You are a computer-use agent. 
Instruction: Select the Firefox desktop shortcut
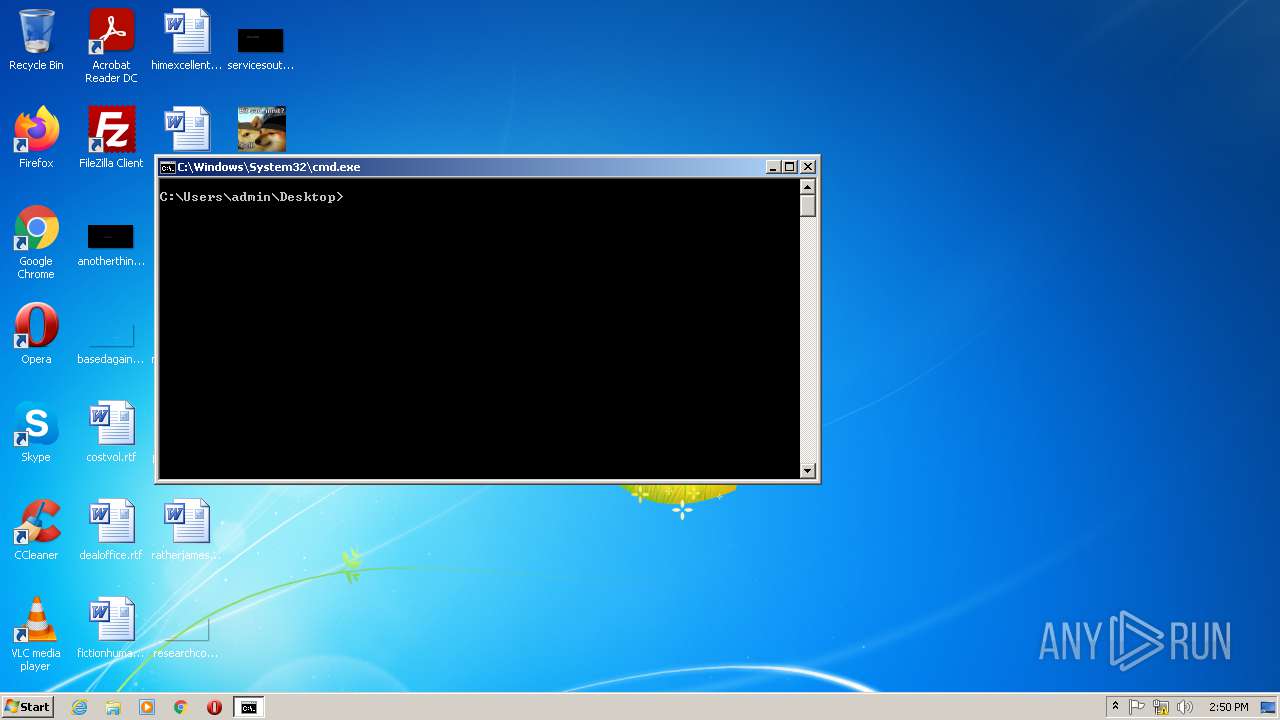pyautogui.click(x=36, y=138)
